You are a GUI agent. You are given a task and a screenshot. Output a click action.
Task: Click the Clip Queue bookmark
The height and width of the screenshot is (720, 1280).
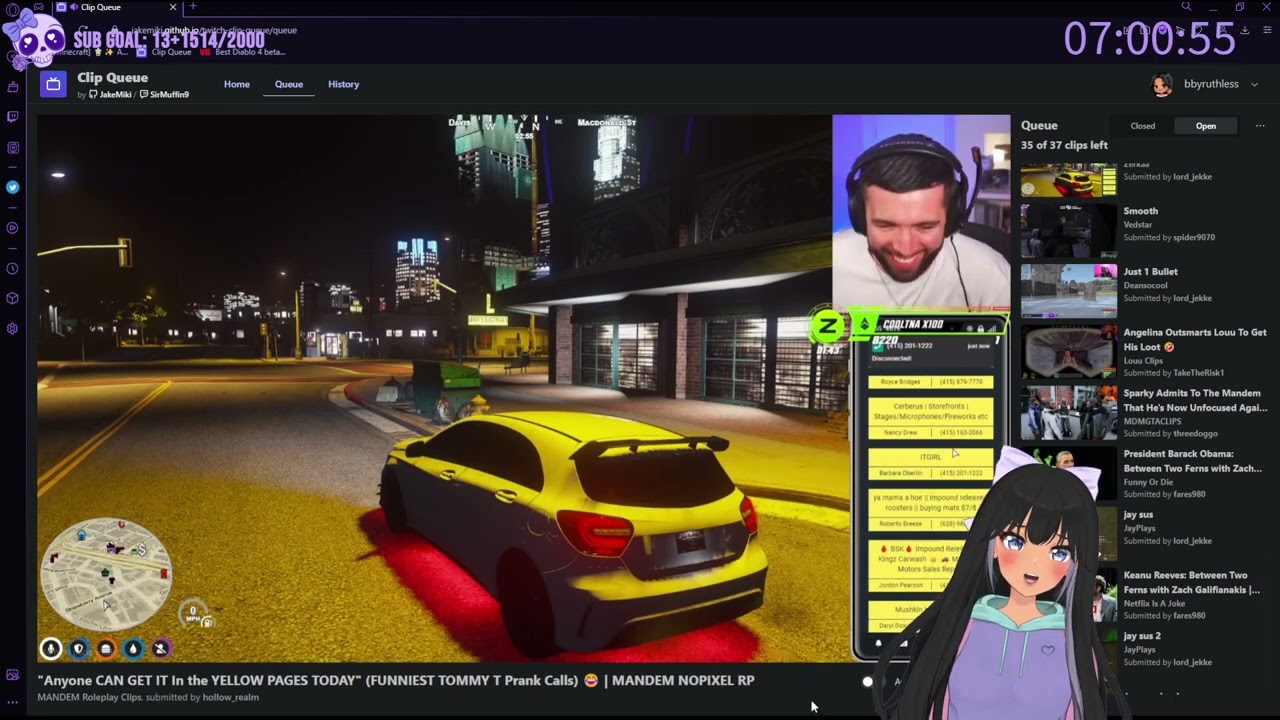(164, 52)
